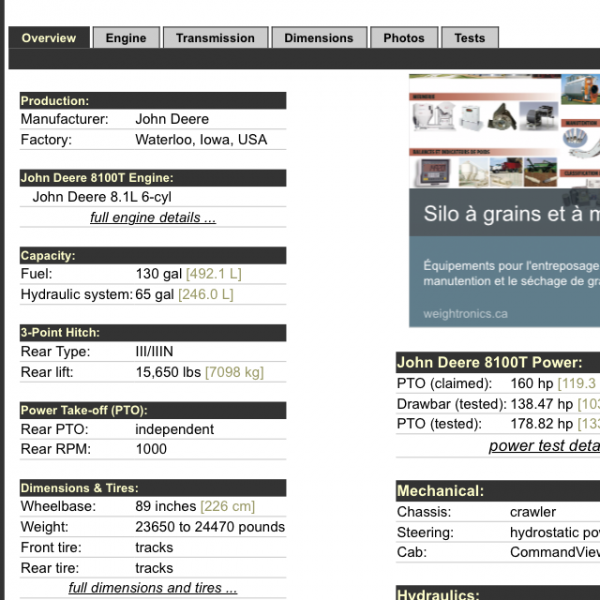Click Rear RPM 1000 value
The height and width of the screenshot is (600, 600).
tap(152, 449)
